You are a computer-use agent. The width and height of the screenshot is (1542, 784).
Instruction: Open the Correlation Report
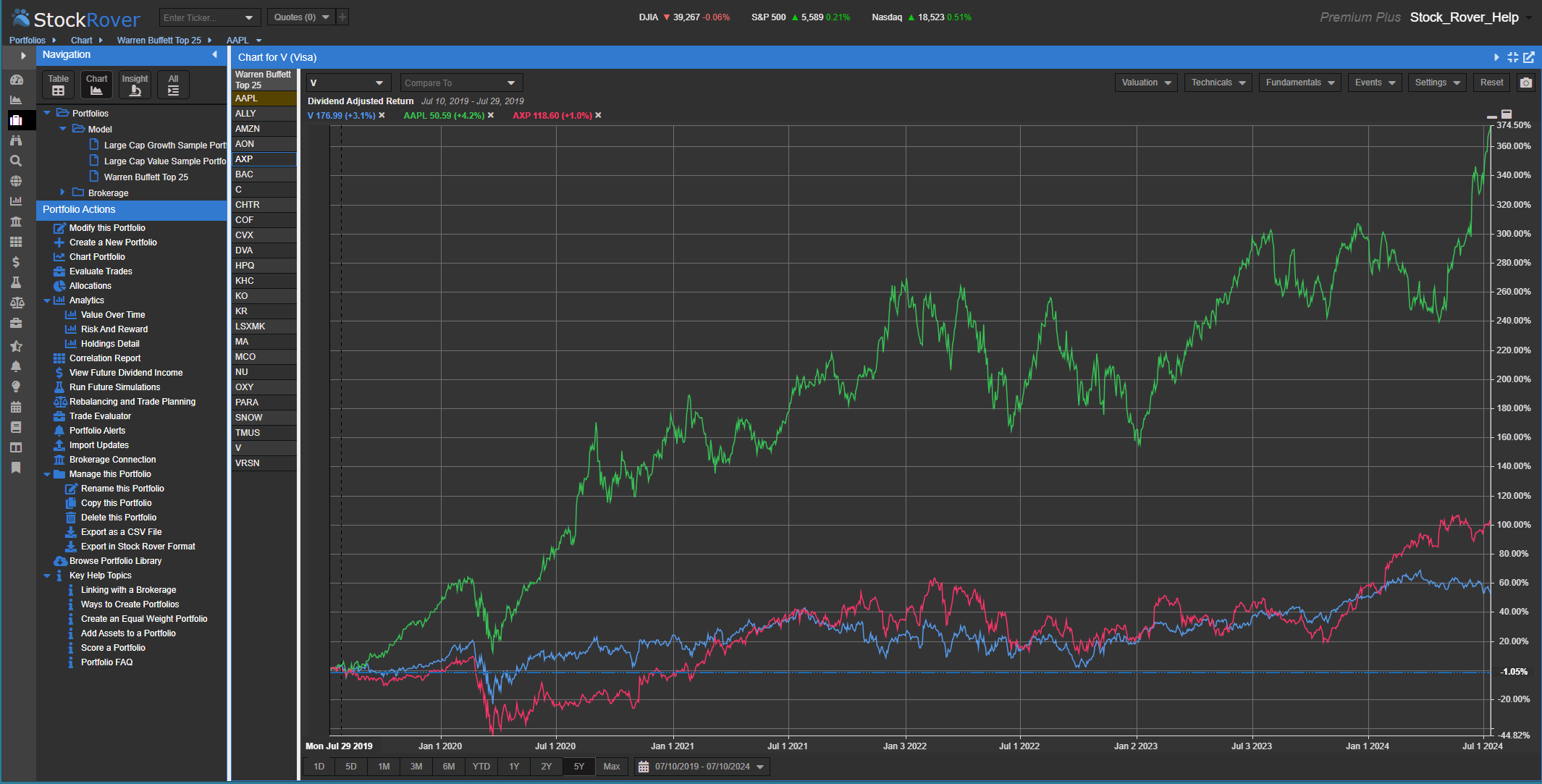coord(105,358)
